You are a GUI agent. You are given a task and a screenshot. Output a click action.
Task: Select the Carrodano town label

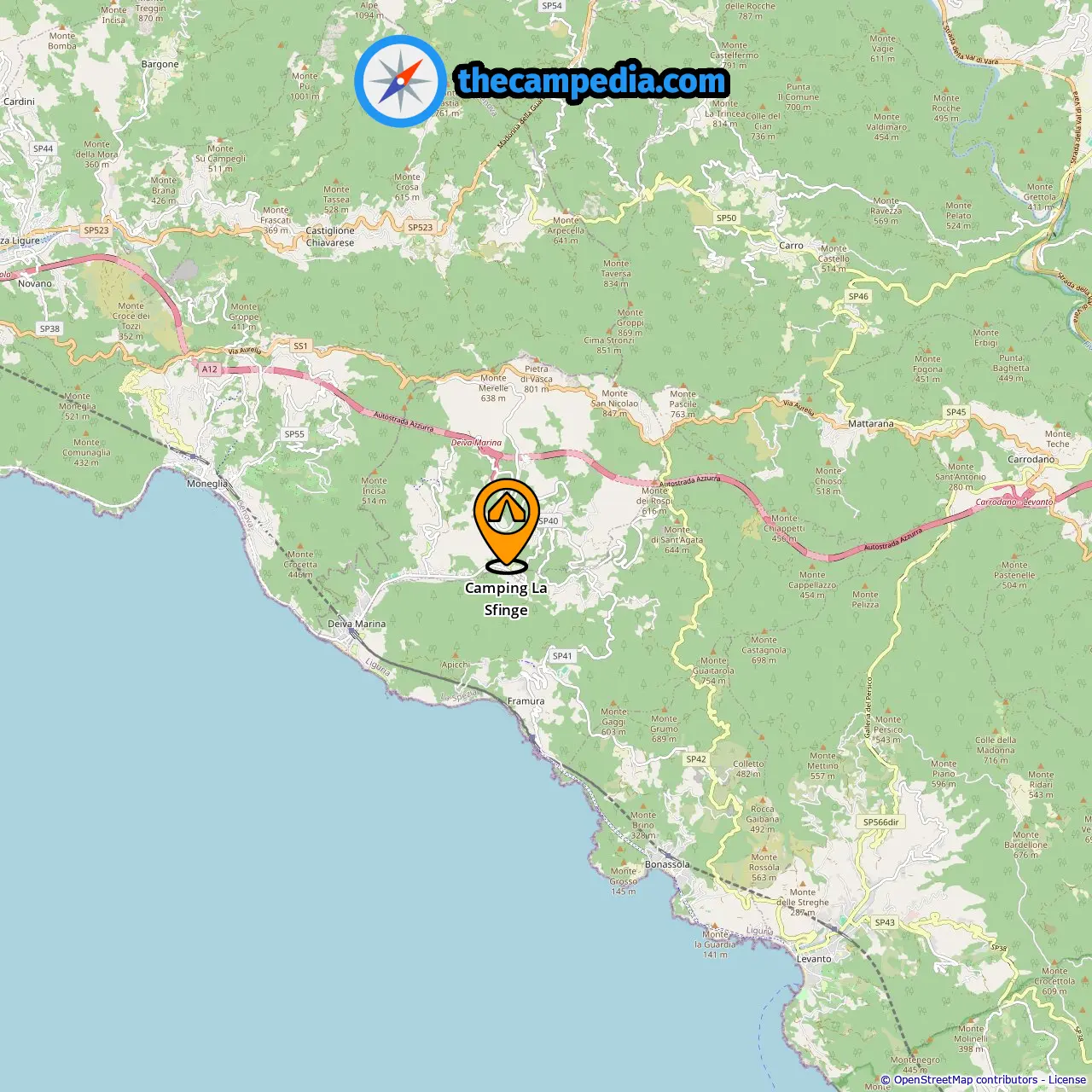(1031, 459)
